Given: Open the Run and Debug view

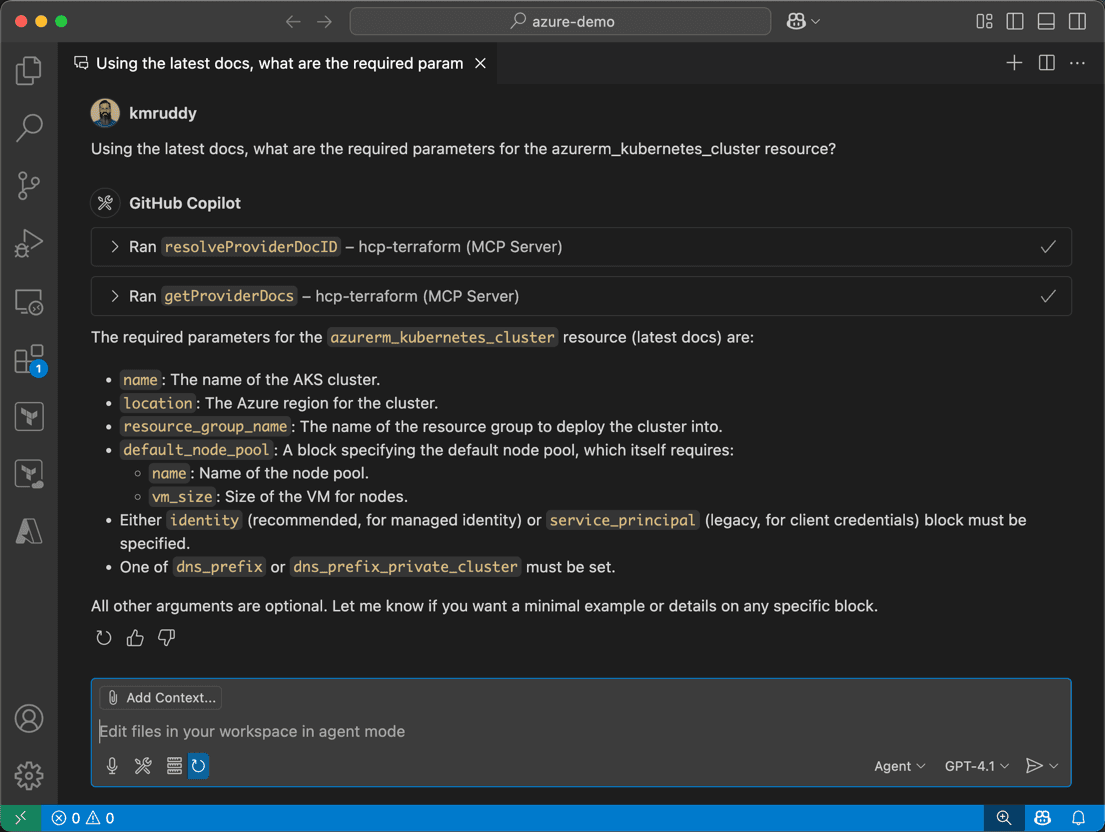Looking at the screenshot, I should [x=29, y=243].
